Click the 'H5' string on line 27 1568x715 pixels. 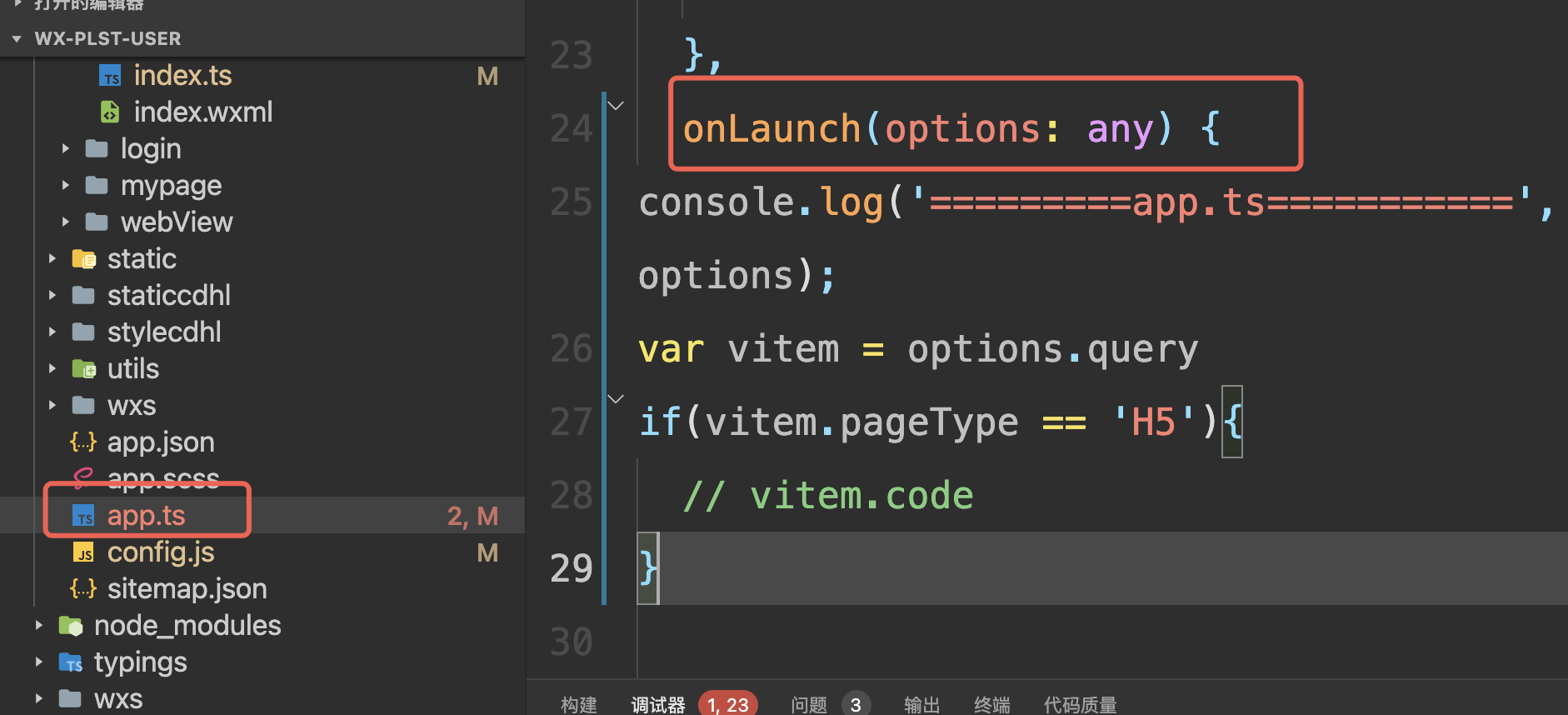pyautogui.click(x=1153, y=422)
